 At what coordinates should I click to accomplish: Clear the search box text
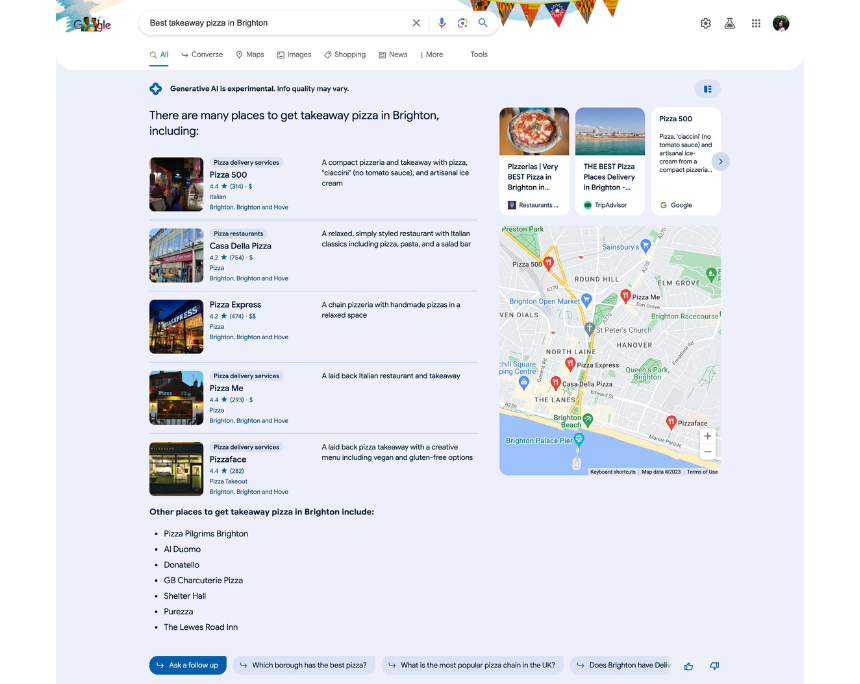(417, 23)
